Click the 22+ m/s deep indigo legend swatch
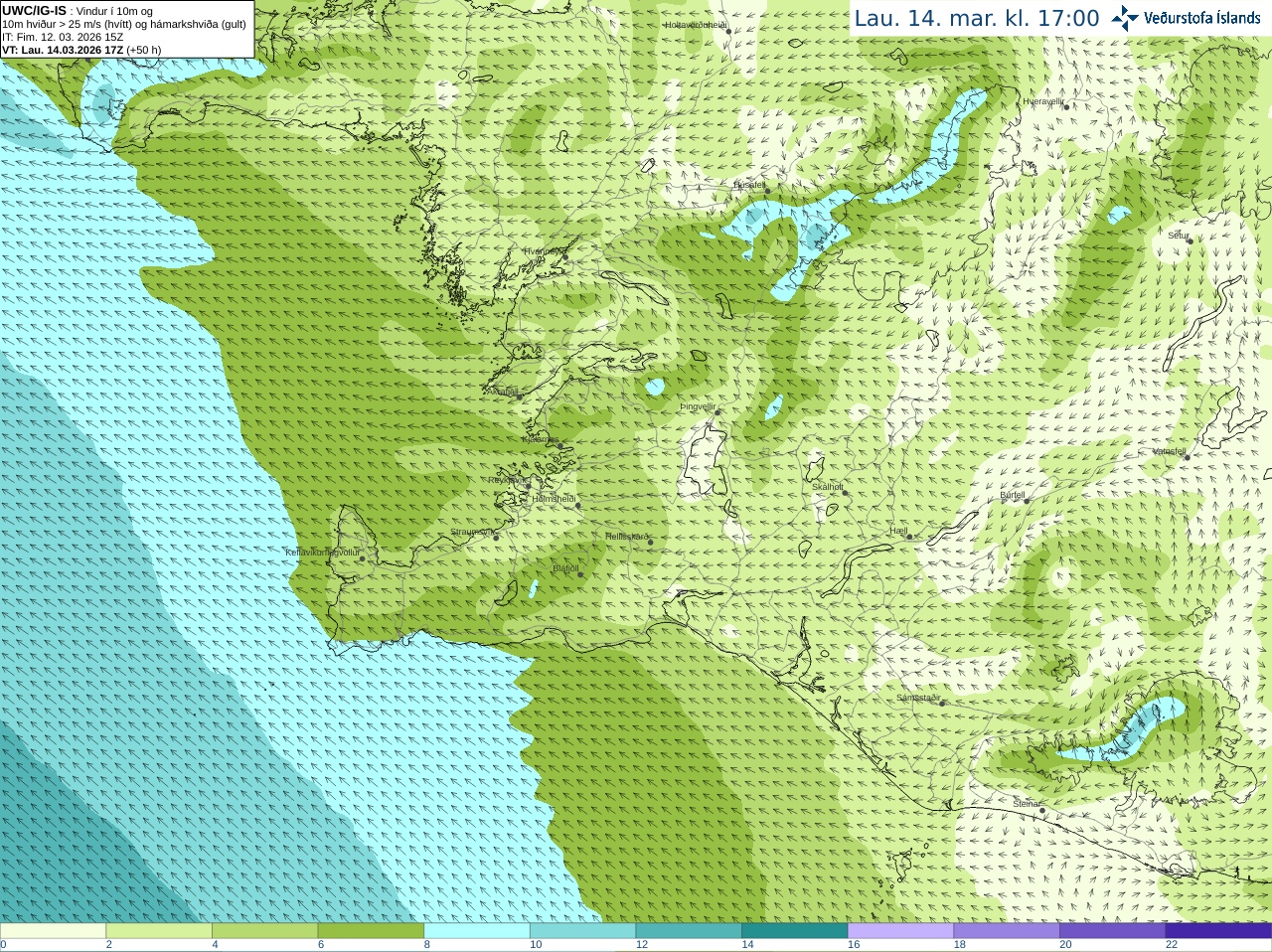The height and width of the screenshot is (952, 1272). [1218, 931]
